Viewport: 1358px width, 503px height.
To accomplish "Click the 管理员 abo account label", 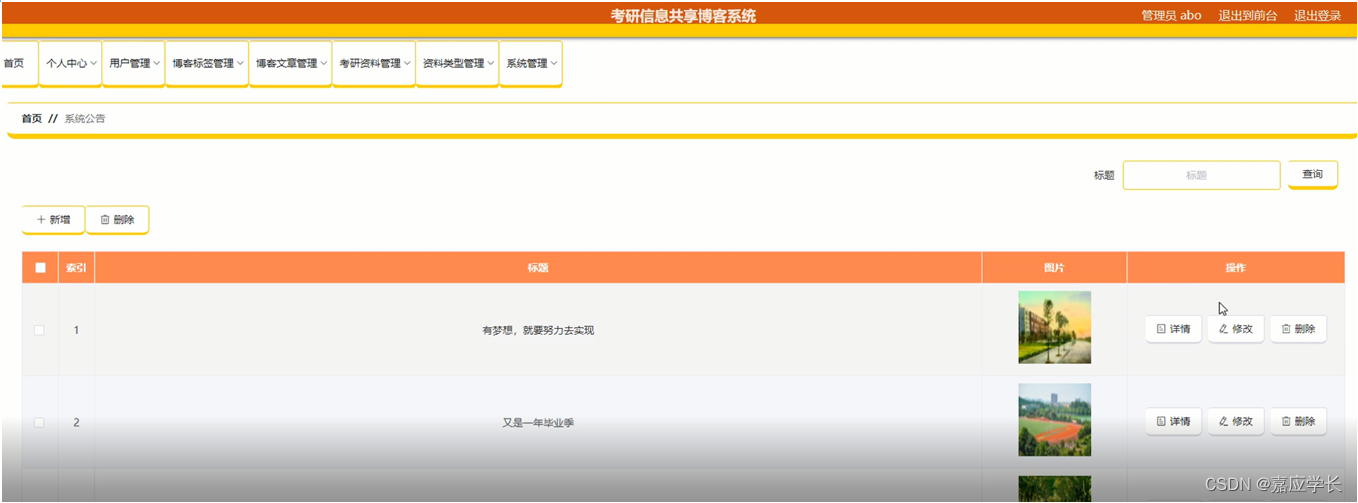I will 1171,16.
